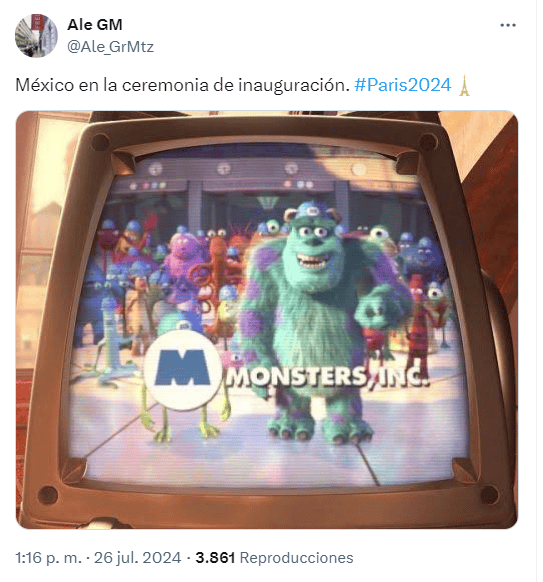
Task: Click the blue M logo circle
Action: click(x=182, y=371)
